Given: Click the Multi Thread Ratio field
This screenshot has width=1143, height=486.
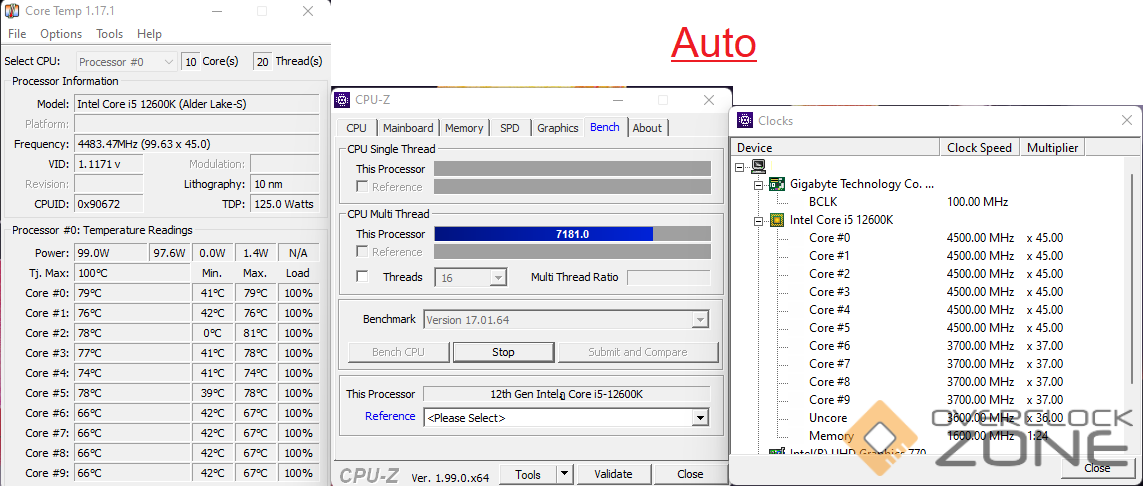Looking at the screenshot, I should pos(668,278).
